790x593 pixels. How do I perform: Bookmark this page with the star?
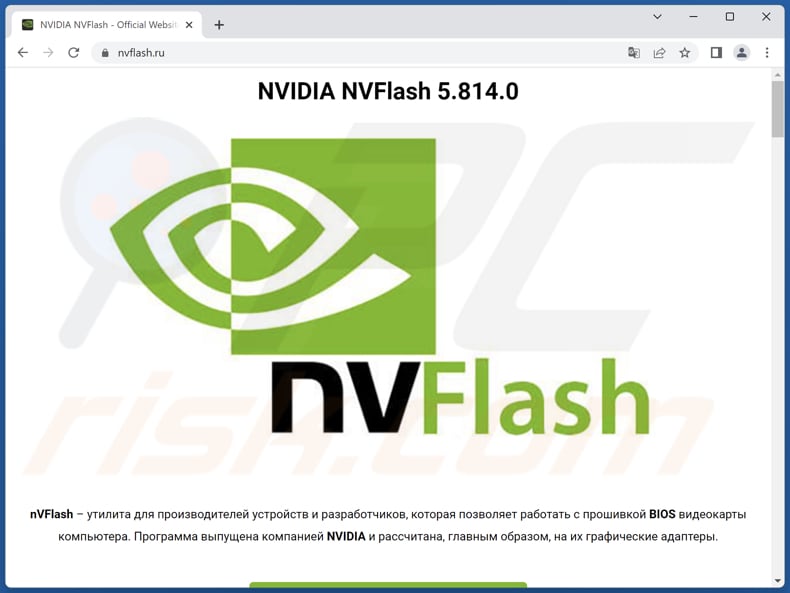(x=685, y=52)
